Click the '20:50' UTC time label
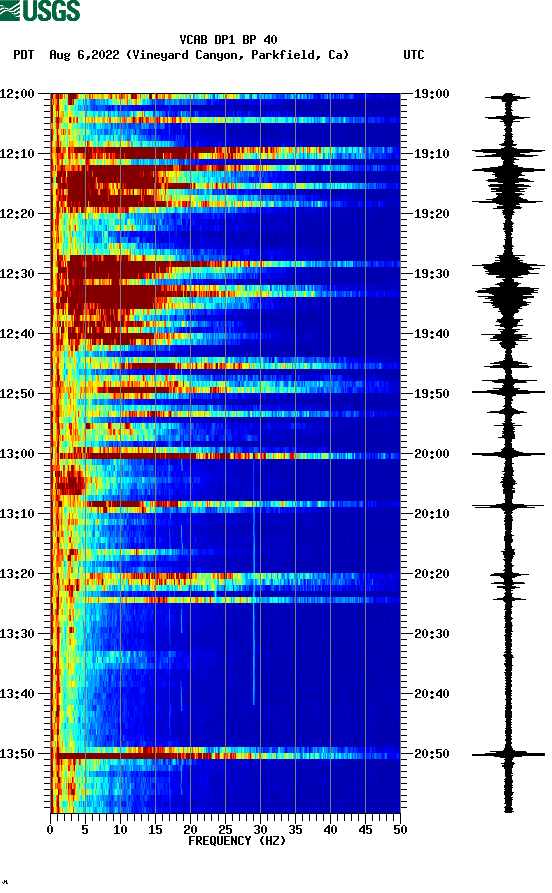 point(432,753)
